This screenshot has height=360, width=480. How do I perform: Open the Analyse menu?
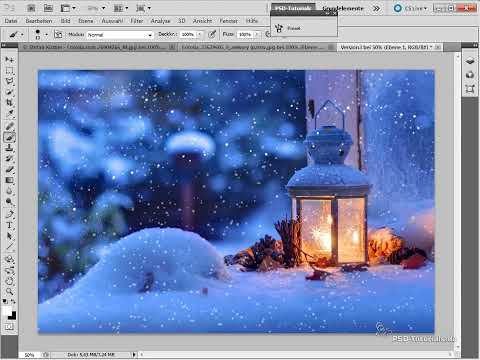click(160, 21)
